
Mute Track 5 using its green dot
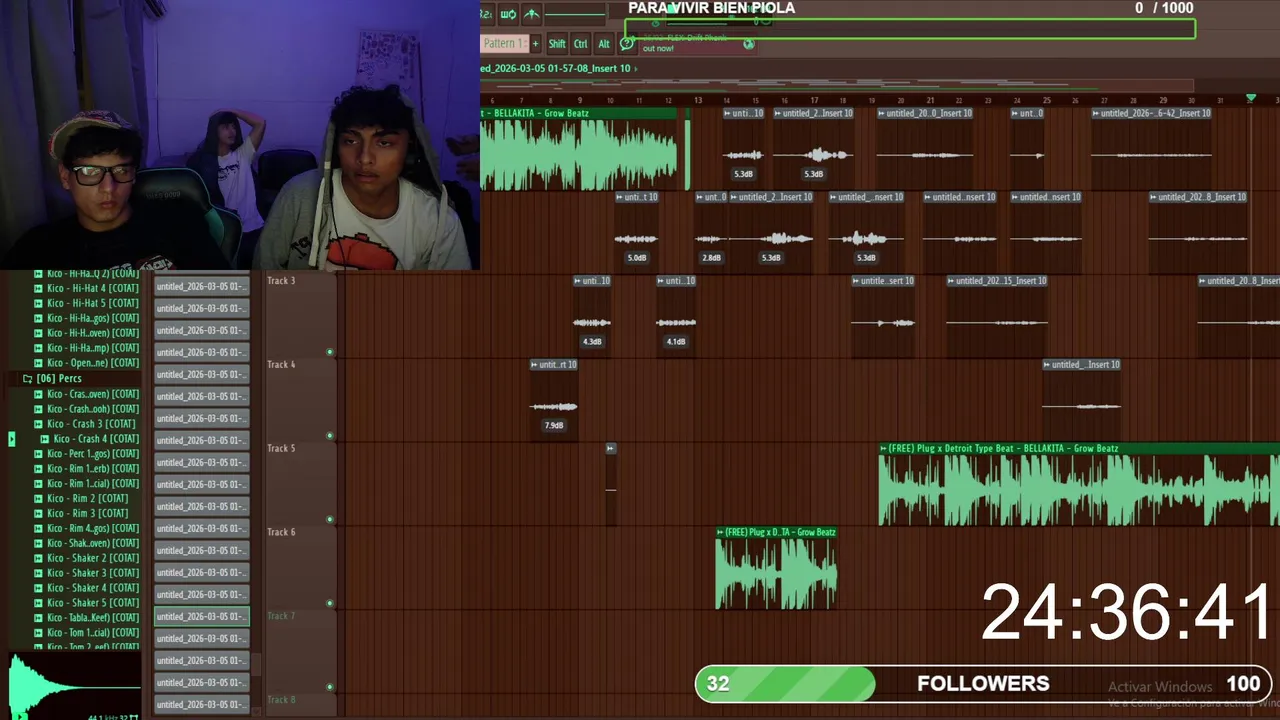point(330,520)
